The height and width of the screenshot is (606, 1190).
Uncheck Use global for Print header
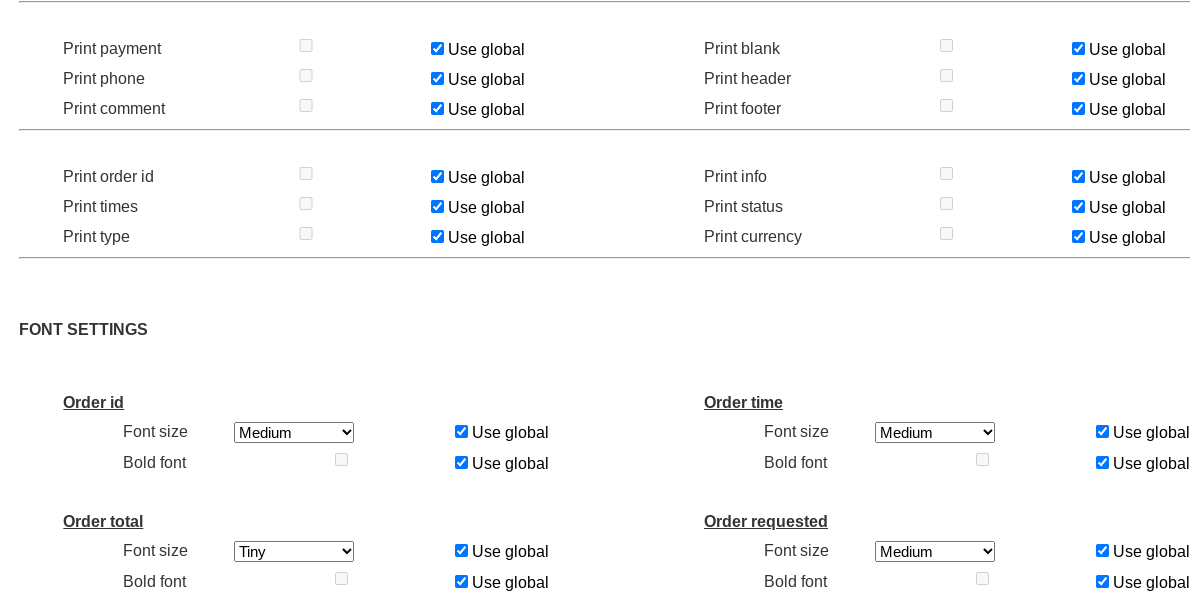tap(1078, 79)
